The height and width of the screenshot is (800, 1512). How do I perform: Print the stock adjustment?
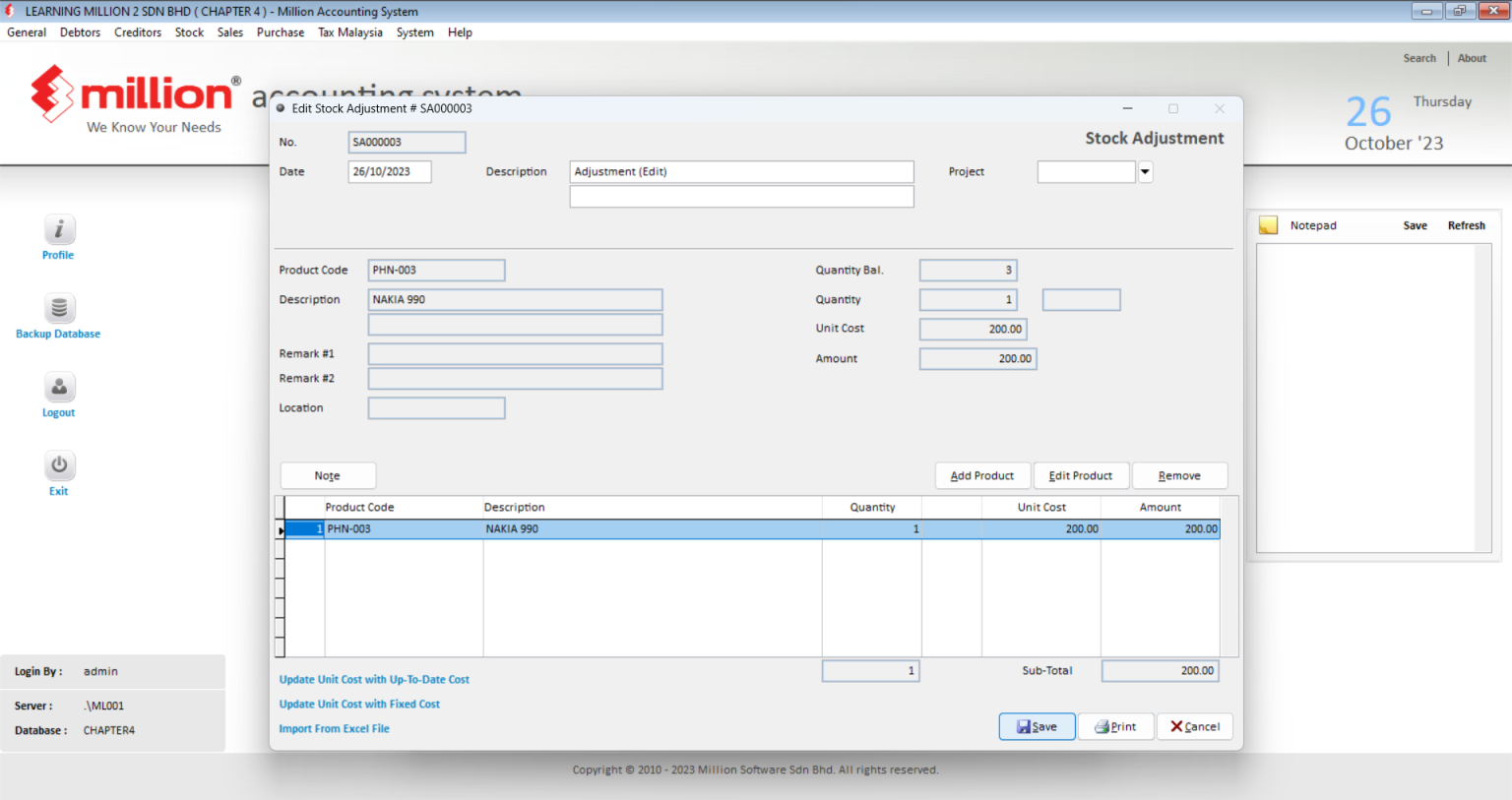coord(1115,726)
